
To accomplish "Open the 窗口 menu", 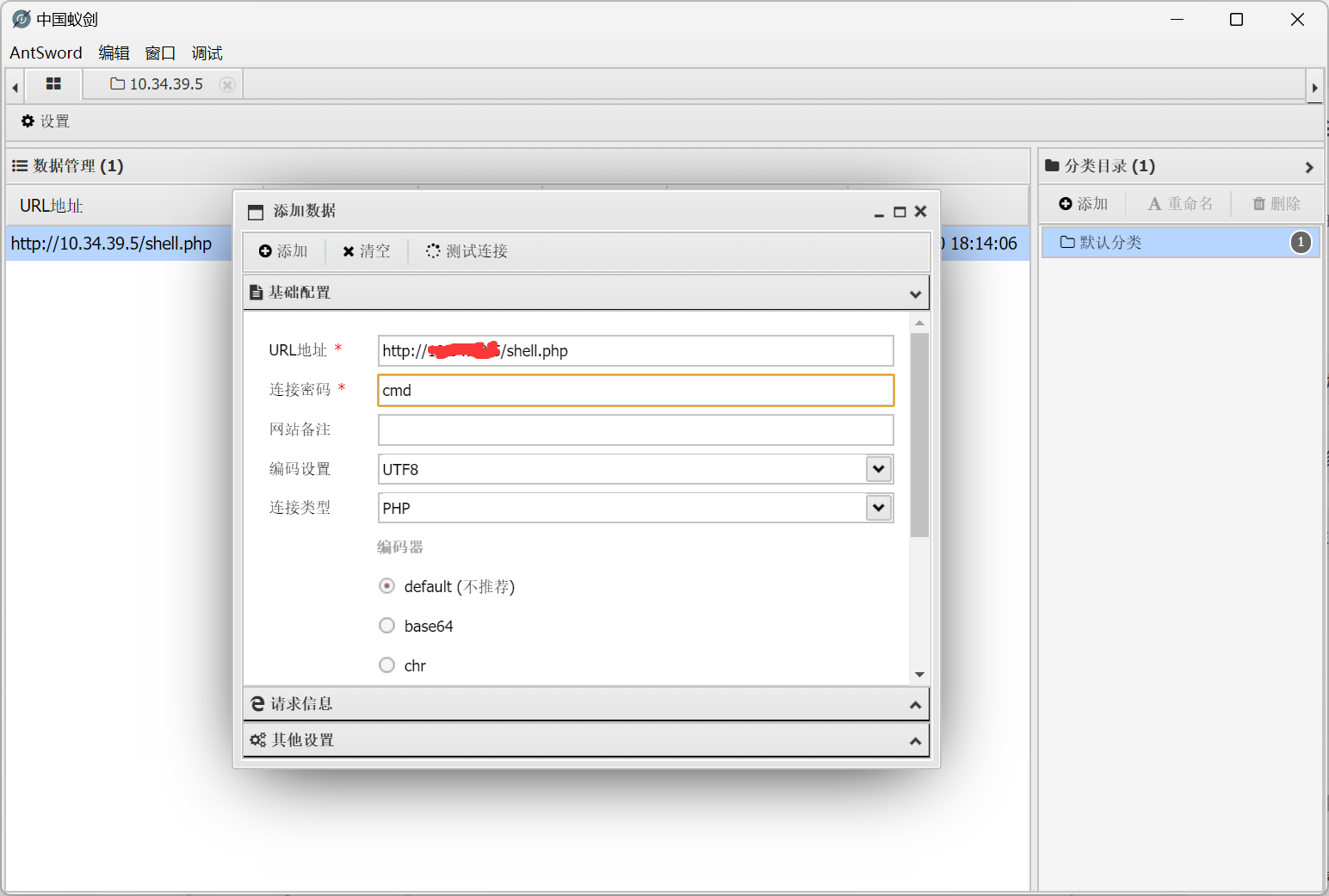I will tap(160, 53).
